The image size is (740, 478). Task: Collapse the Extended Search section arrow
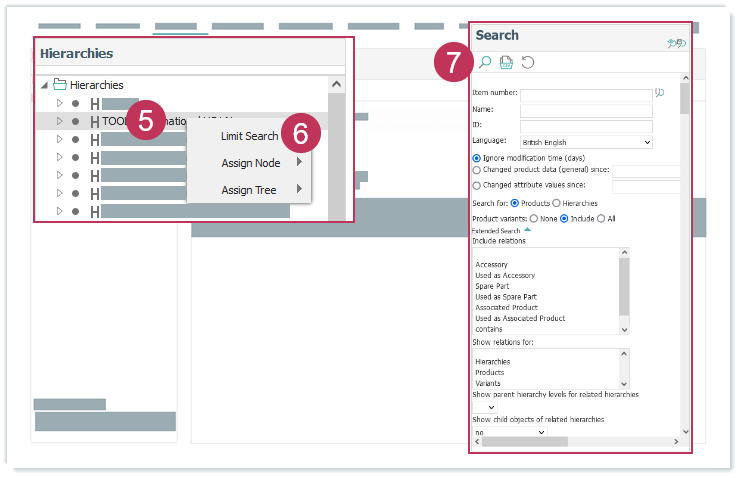(528, 230)
